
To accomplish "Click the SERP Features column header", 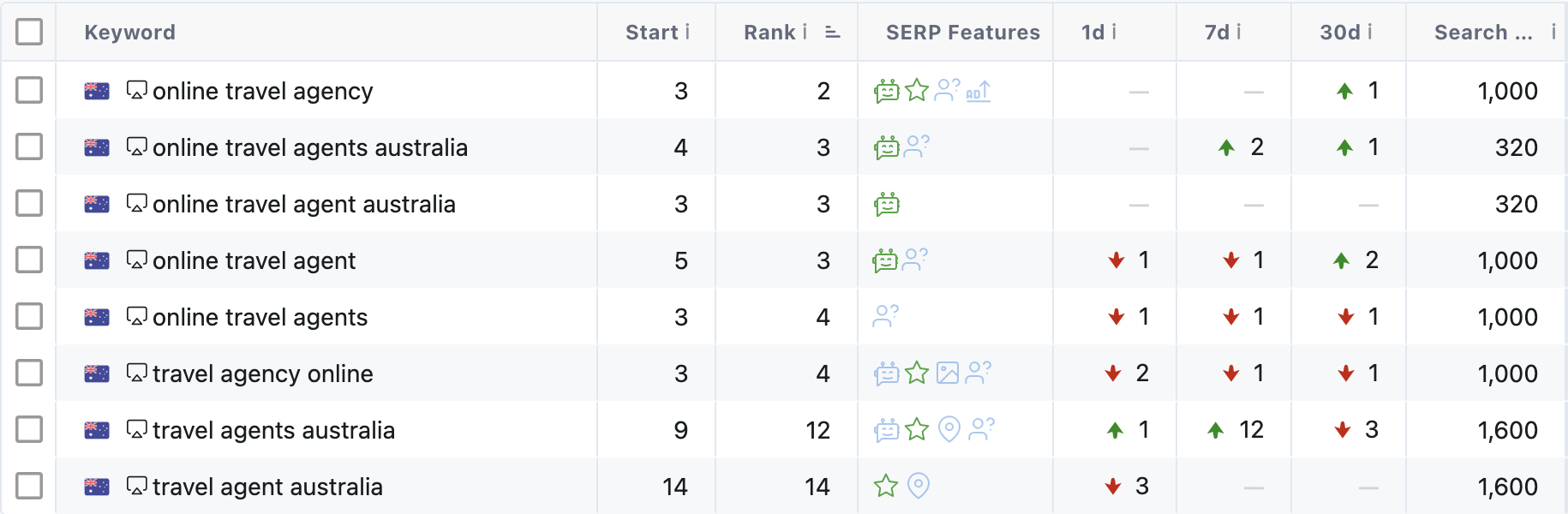I will tap(962, 33).
